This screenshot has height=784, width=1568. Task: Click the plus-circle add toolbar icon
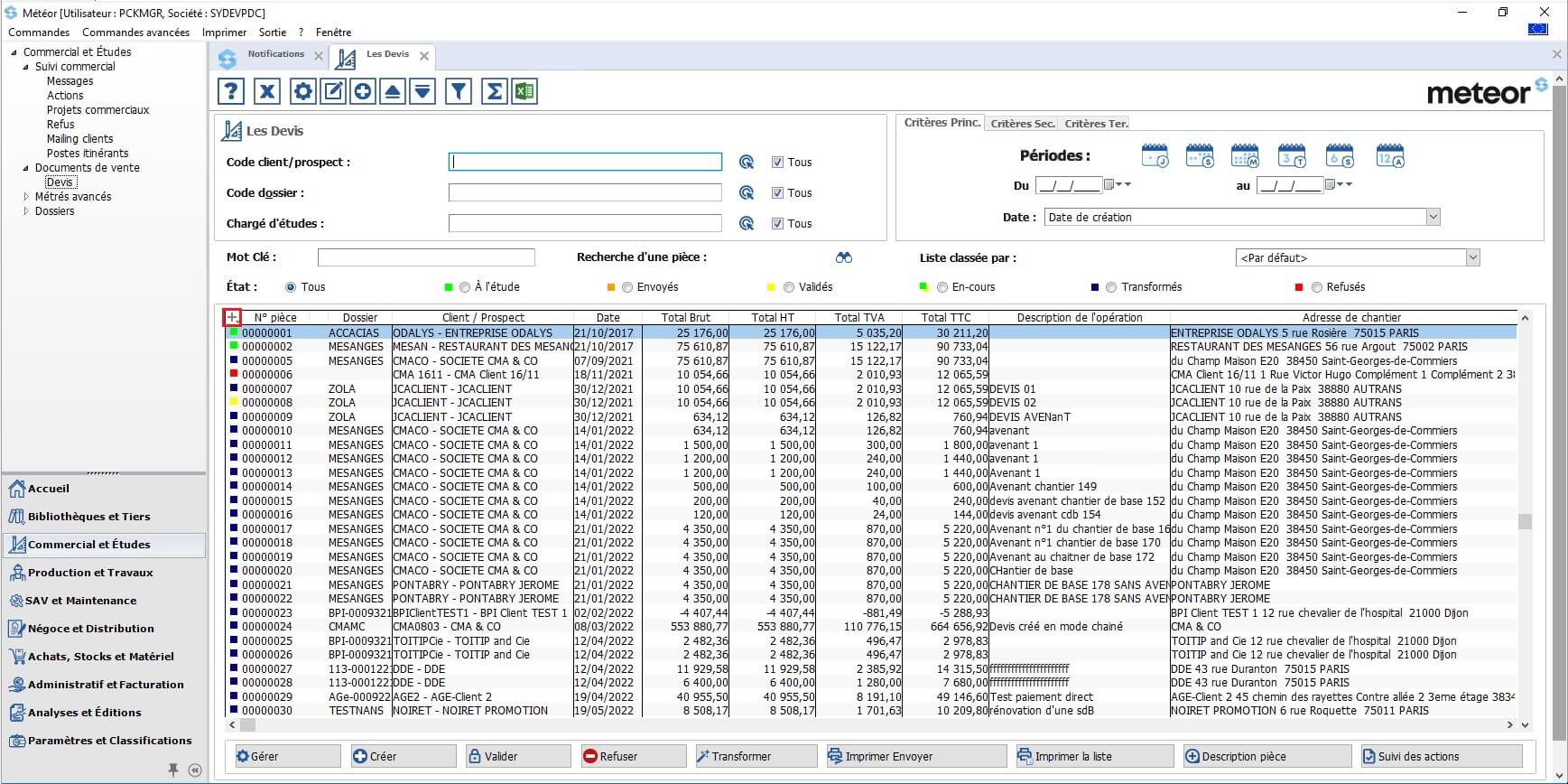coord(363,91)
